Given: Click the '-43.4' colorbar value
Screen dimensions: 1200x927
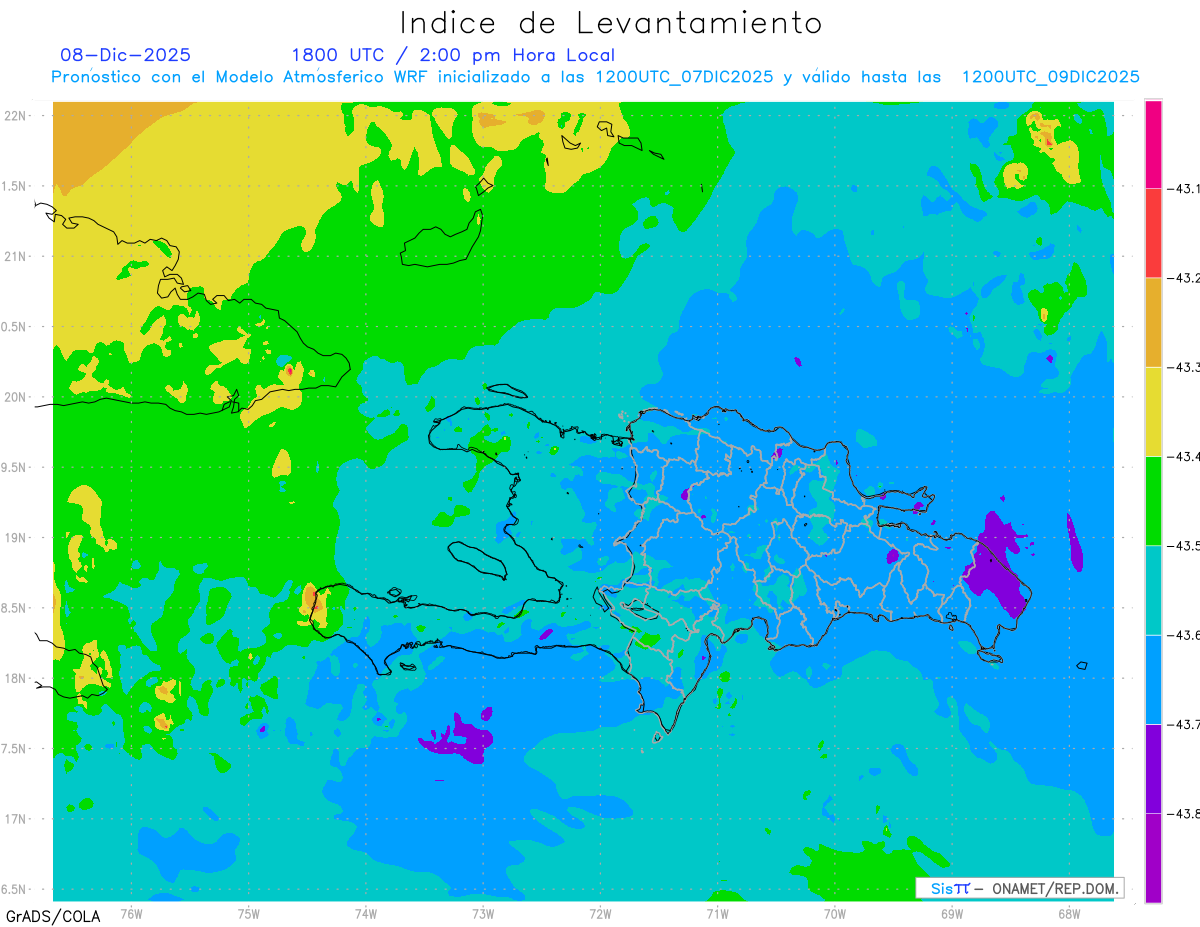Looking at the screenshot, I should click(x=1183, y=456).
